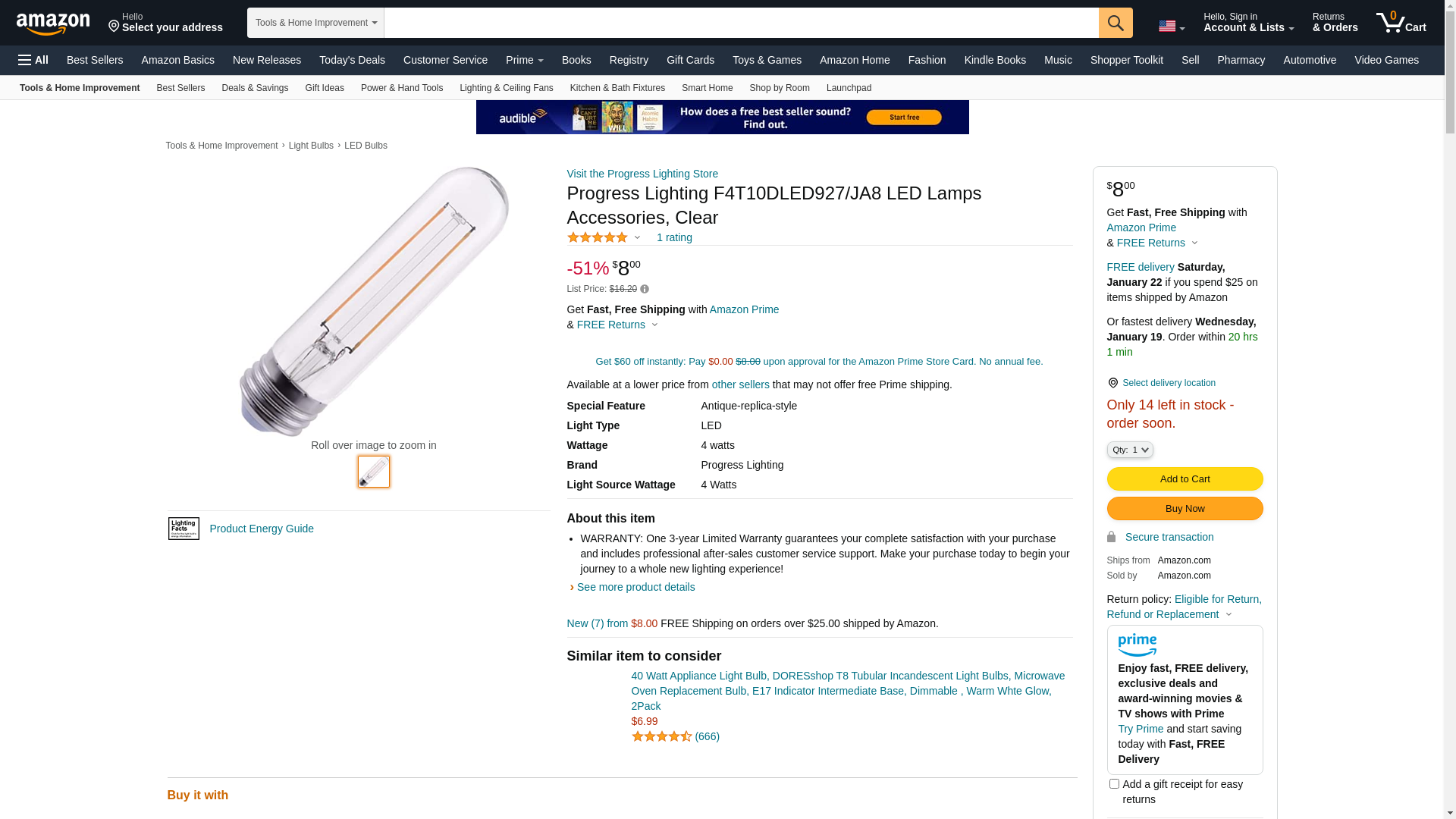Click the search magnifier button
Viewport: 1456px width, 819px height.
(1116, 23)
